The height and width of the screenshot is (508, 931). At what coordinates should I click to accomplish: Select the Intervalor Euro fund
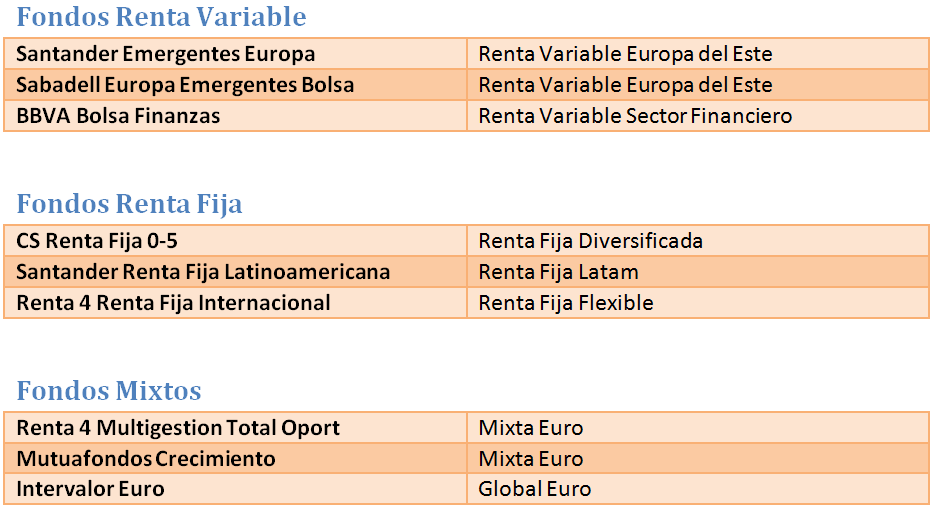coord(90,489)
